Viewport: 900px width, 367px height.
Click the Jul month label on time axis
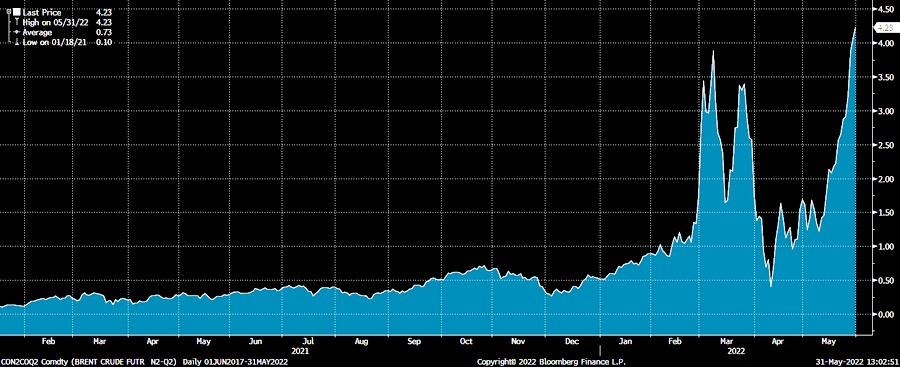click(x=308, y=341)
